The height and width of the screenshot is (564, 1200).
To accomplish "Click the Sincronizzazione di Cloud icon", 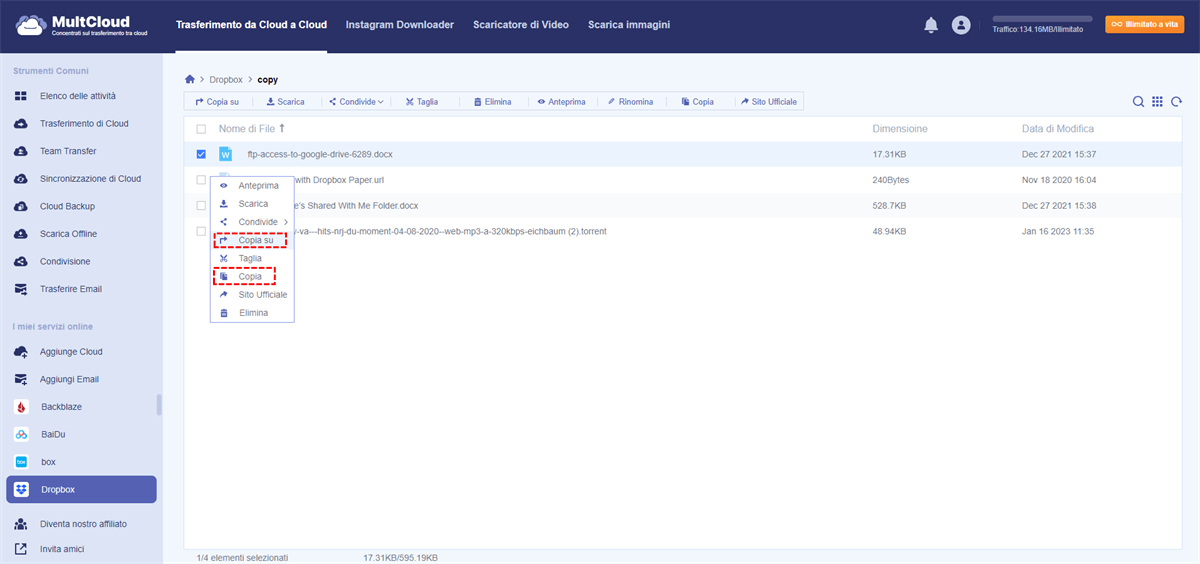I will click(x=21, y=179).
